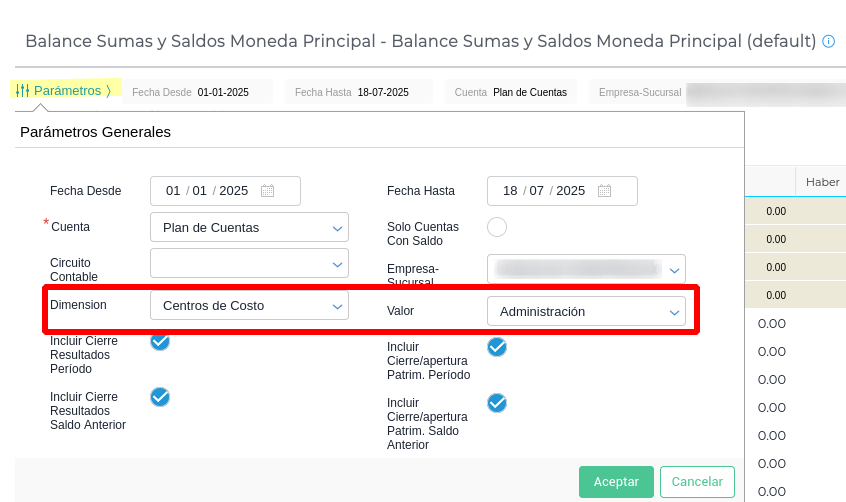This screenshot has height=502, width=846.
Task: Open calendar picker for Fecha Desde
Action: tap(267, 191)
